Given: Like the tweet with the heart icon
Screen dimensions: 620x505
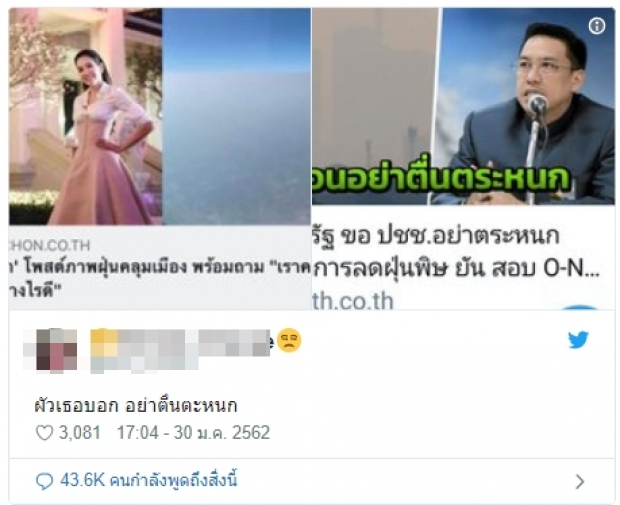Looking at the screenshot, I should point(44,433).
